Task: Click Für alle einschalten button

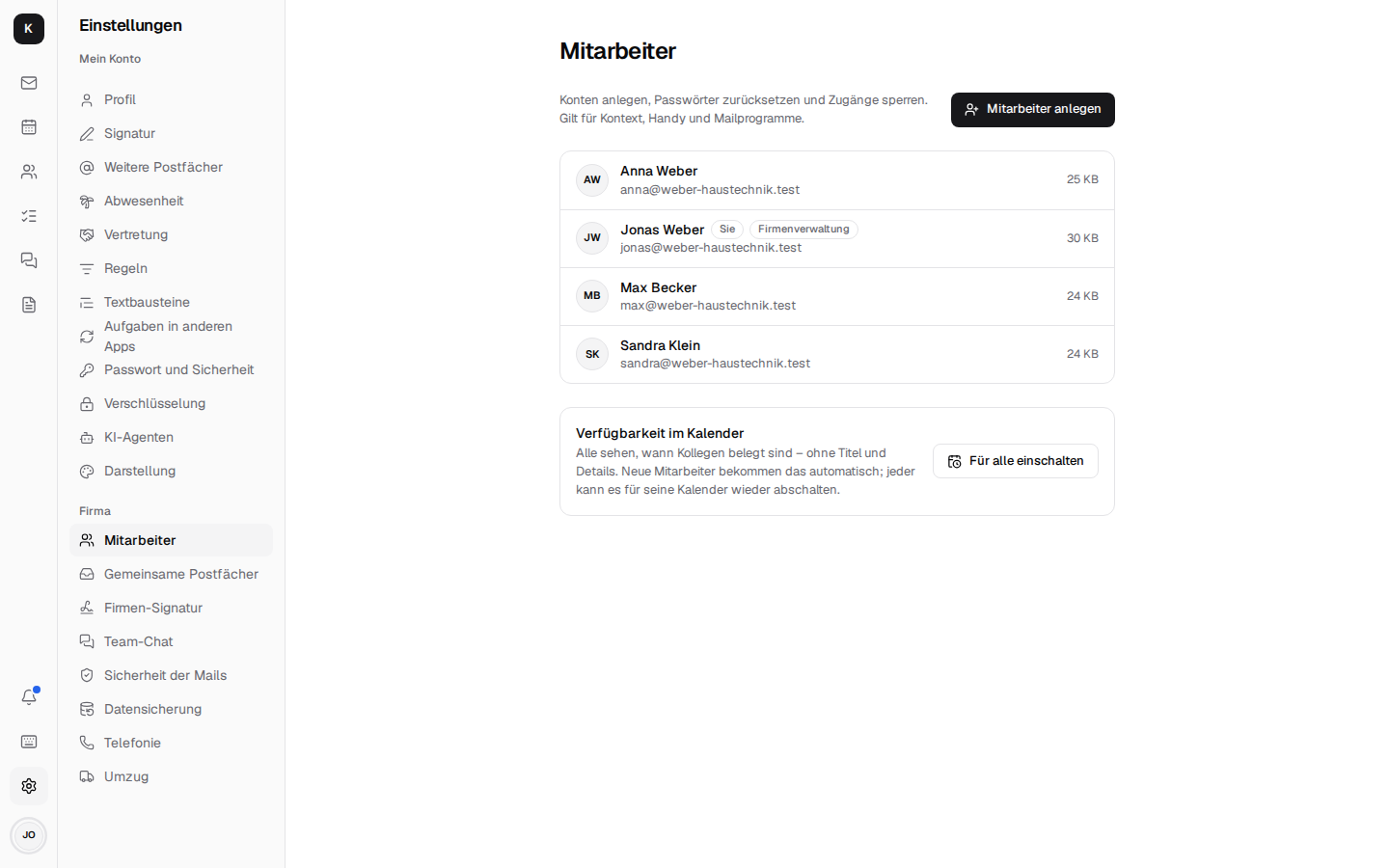Action: pos(1016,461)
